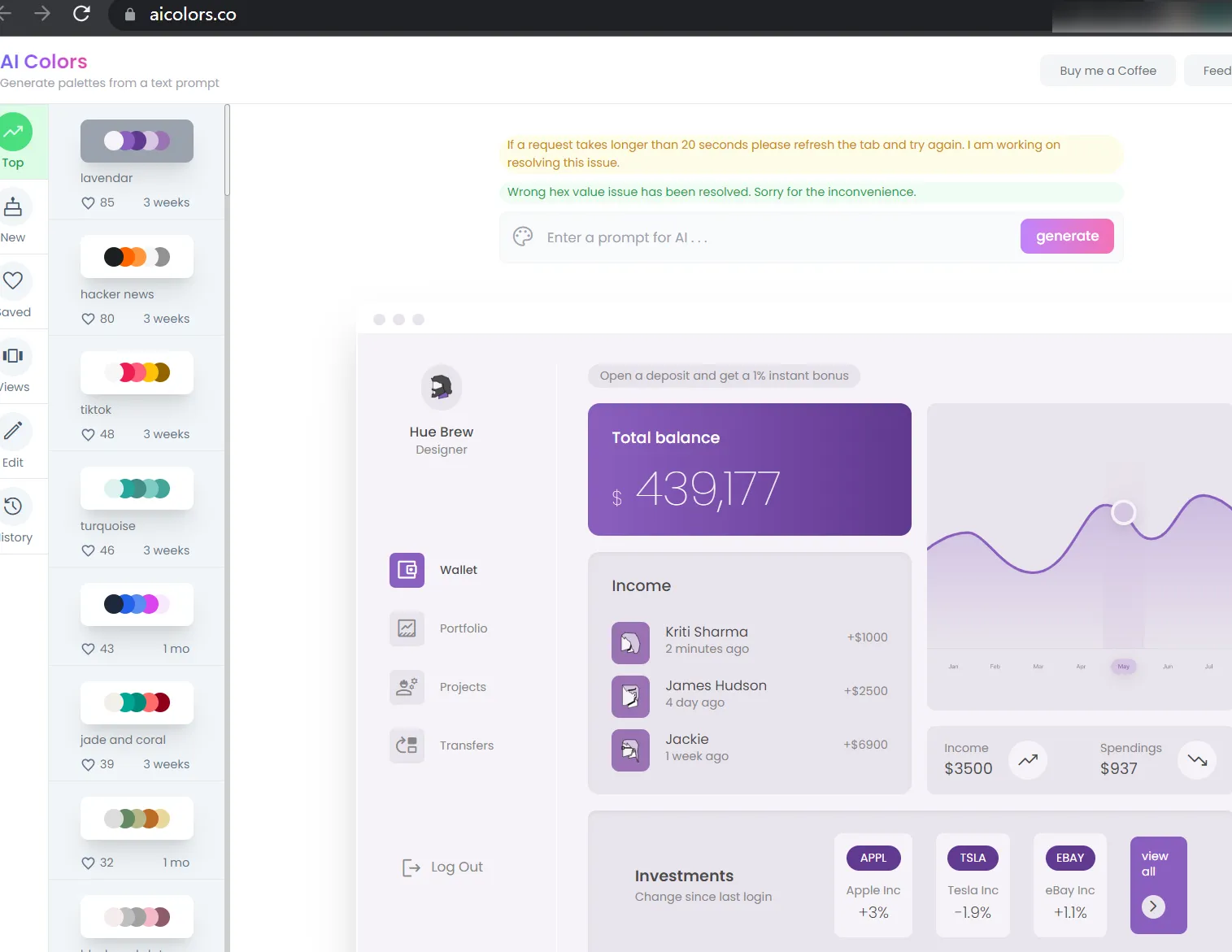Select Portfolio in the dashboard menu
1232x952 pixels.
(x=463, y=628)
